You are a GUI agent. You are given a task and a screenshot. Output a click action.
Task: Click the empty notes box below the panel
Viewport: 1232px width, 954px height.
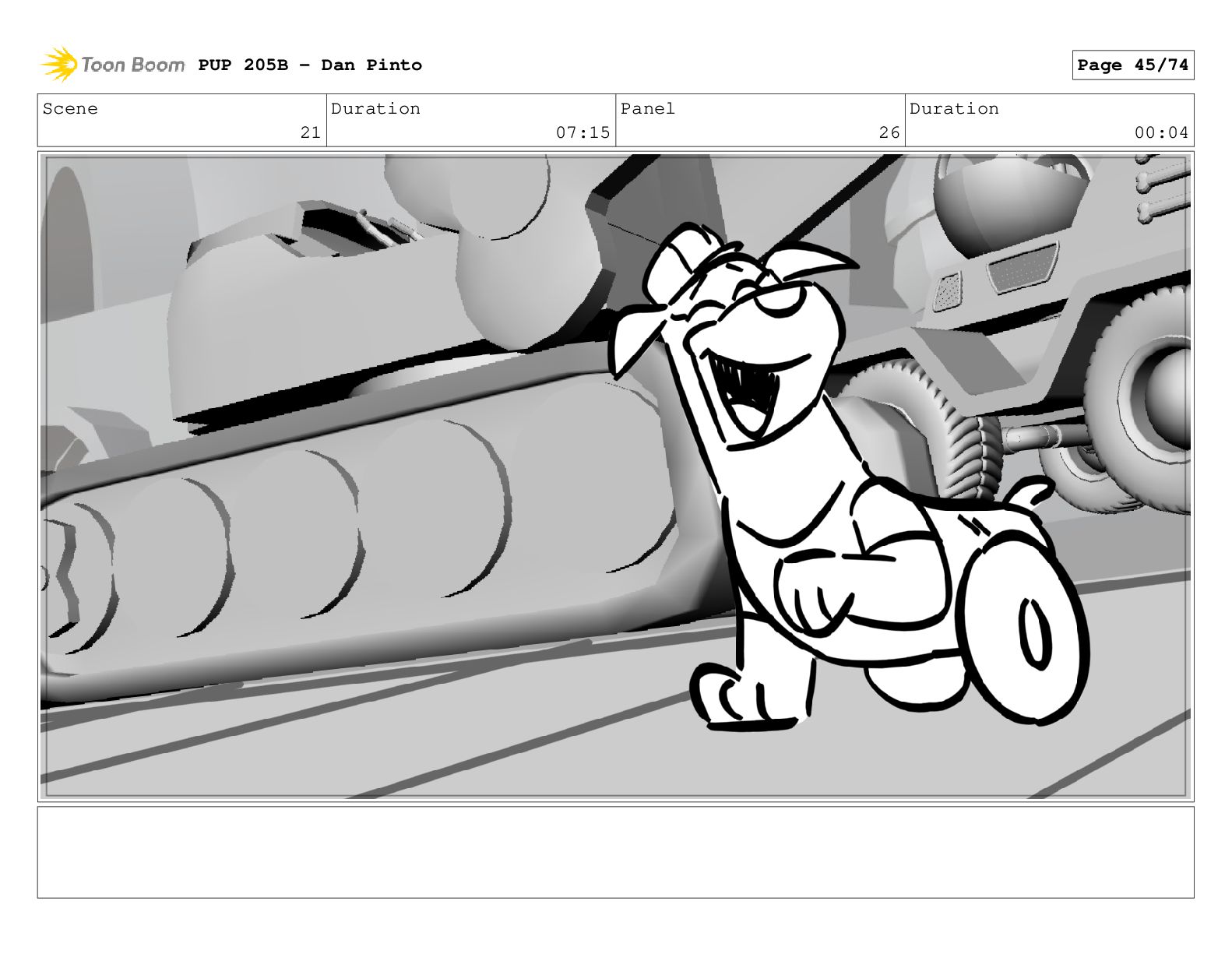[615, 852]
